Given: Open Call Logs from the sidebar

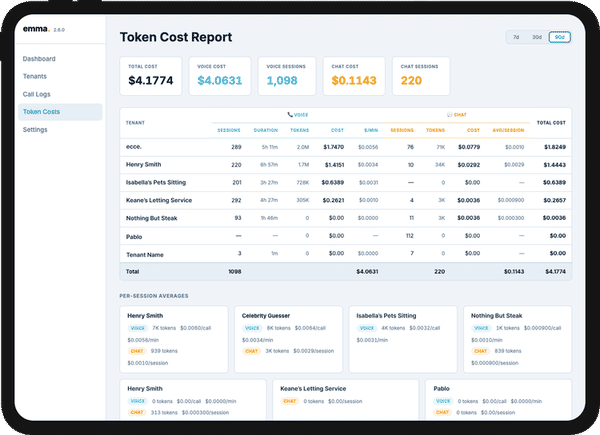Looking at the screenshot, I should coord(37,94).
